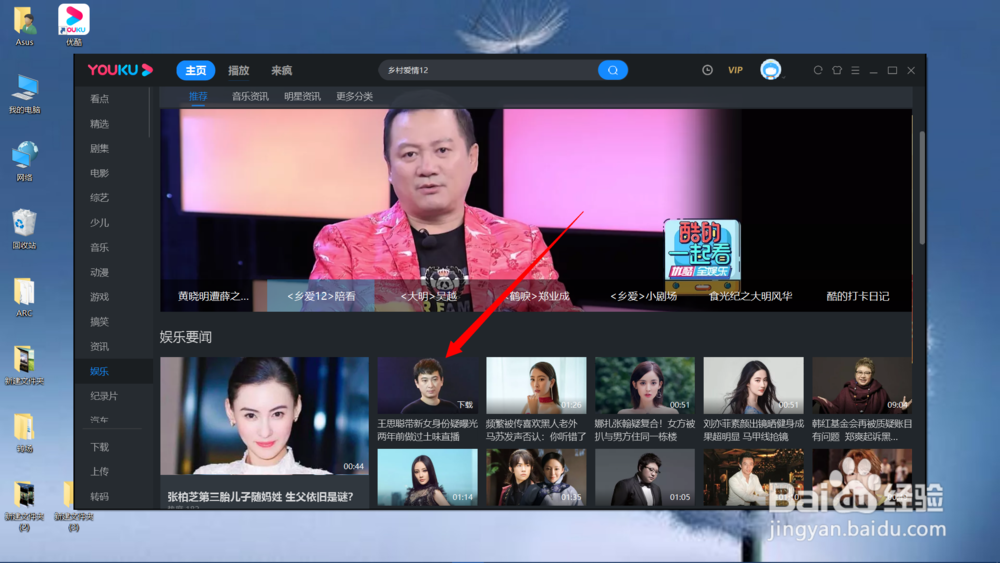Open 搞笑 in sidebar
The width and height of the screenshot is (1000, 563).
click(99, 322)
